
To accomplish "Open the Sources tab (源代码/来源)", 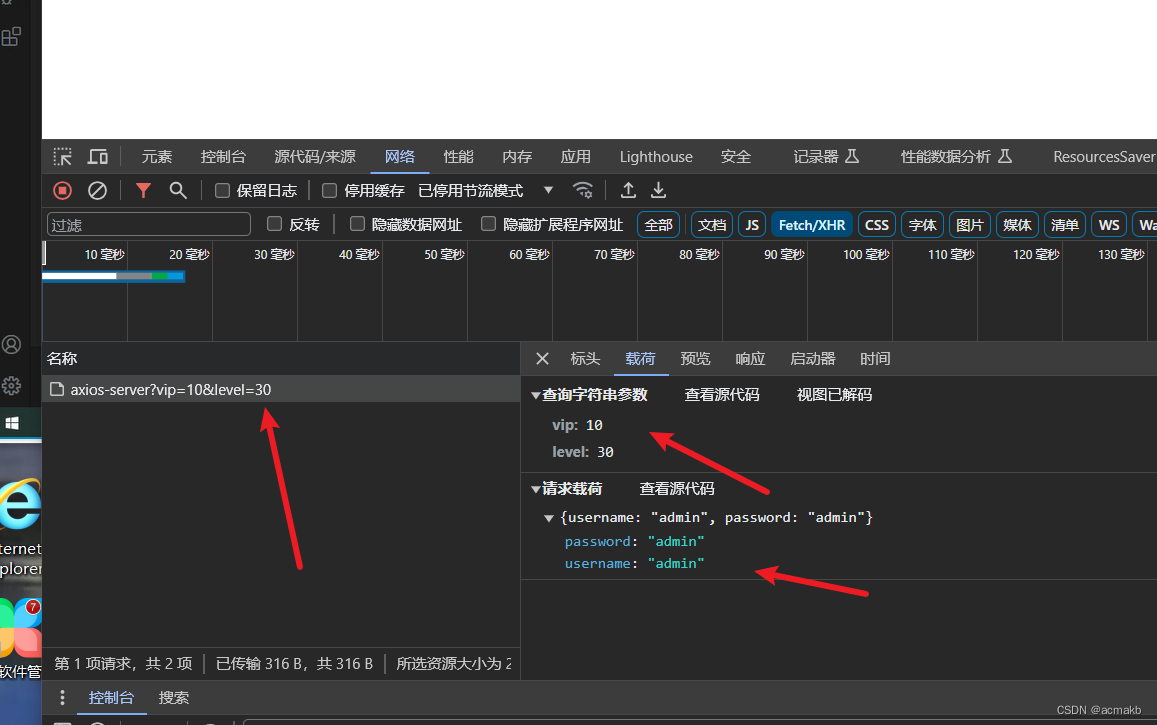I will click(315, 156).
